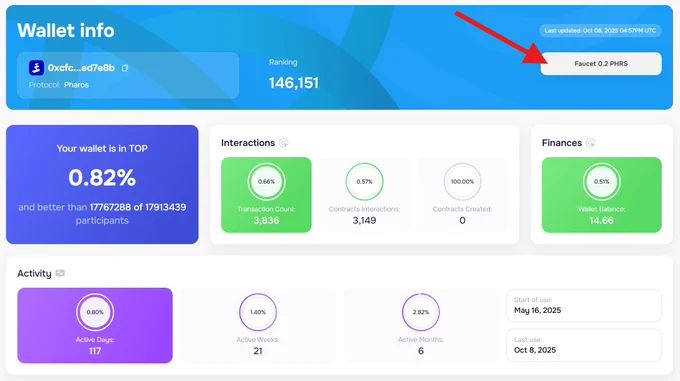Click the Finances section heading
The height and width of the screenshot is (381, 680).
click(x=562, y=143)
